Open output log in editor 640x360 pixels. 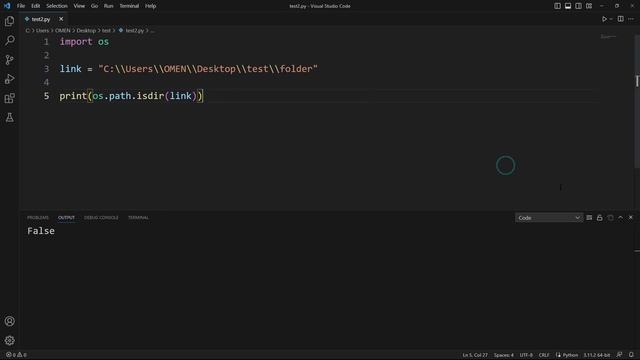pyautogui.click(x=610, y=218)
